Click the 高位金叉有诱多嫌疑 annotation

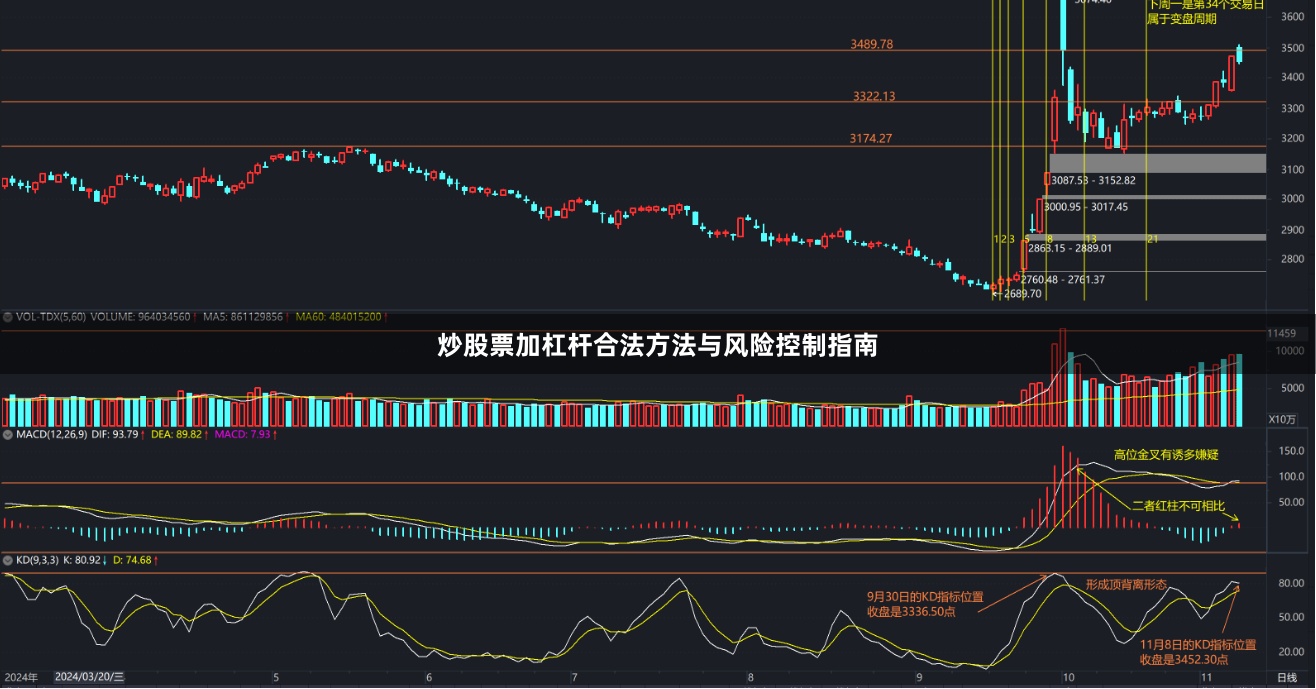(1166, 455)
